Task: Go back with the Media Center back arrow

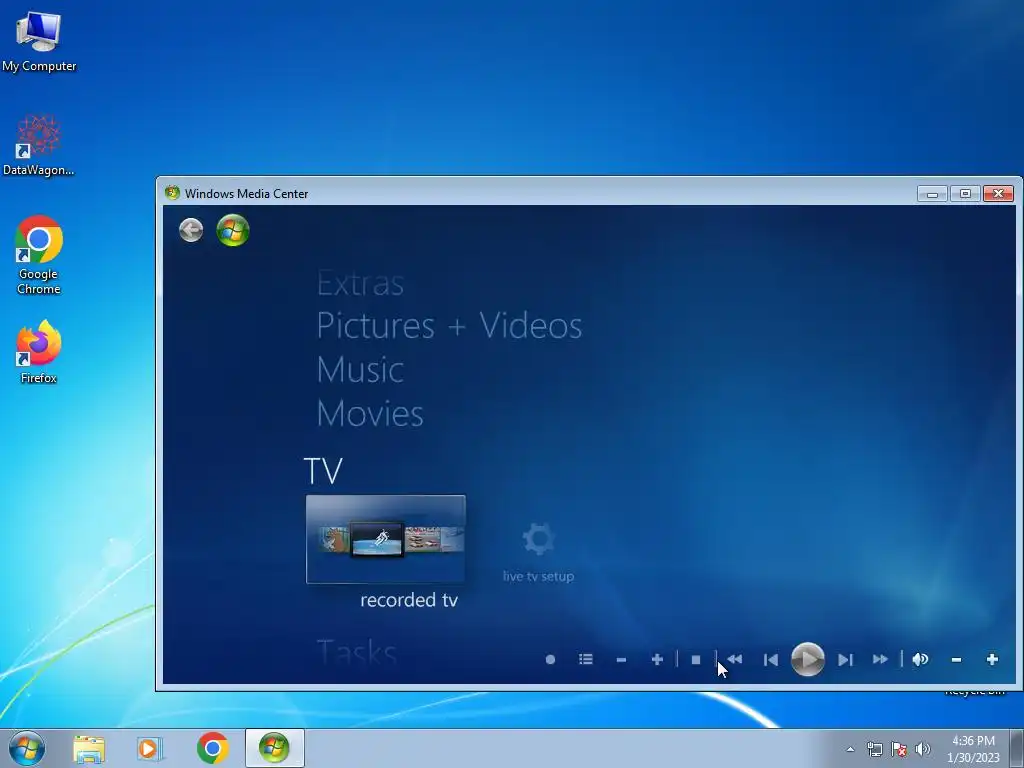Action: click(x=191, y=230)
